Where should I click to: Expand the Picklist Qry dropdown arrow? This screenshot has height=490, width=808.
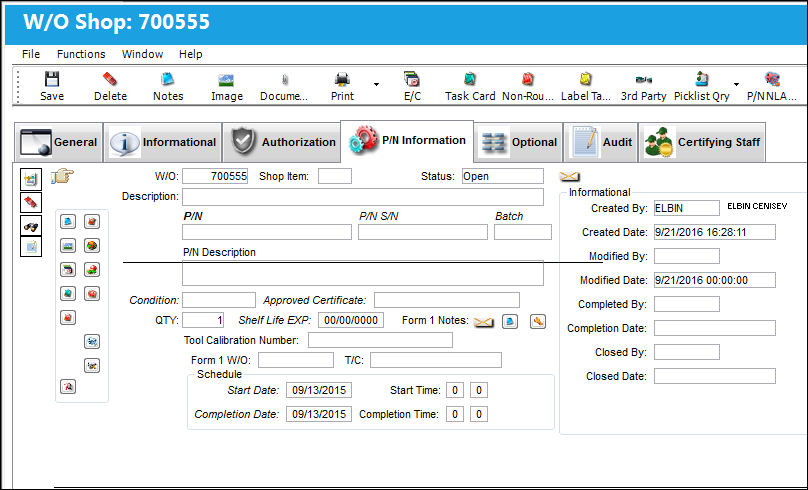click(x=736, y=85)
